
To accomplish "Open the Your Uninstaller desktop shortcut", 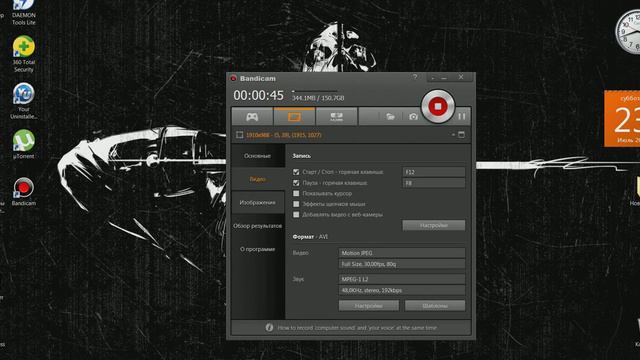I will pyautogui.click(x=23, y=101).
